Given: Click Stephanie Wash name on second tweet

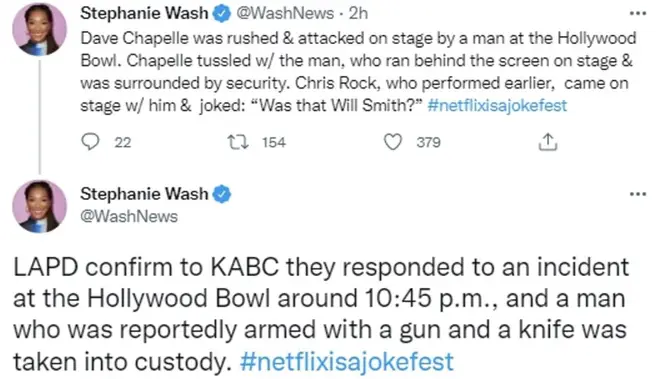Looking at the screenshot, I should click(x=144, y=194).
